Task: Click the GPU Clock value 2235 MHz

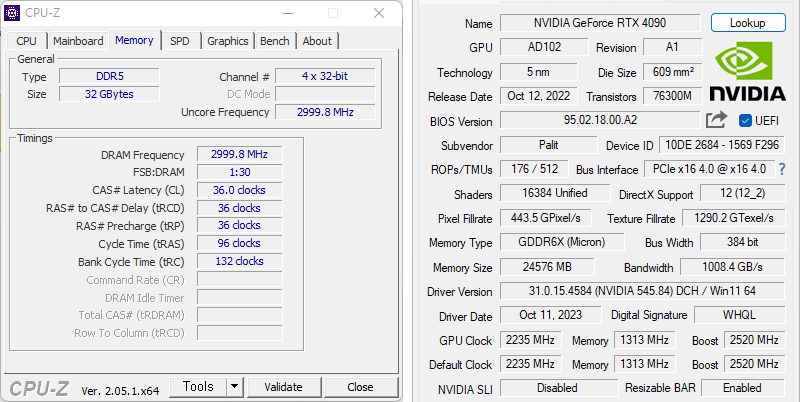Action: (x=531, y=340)
